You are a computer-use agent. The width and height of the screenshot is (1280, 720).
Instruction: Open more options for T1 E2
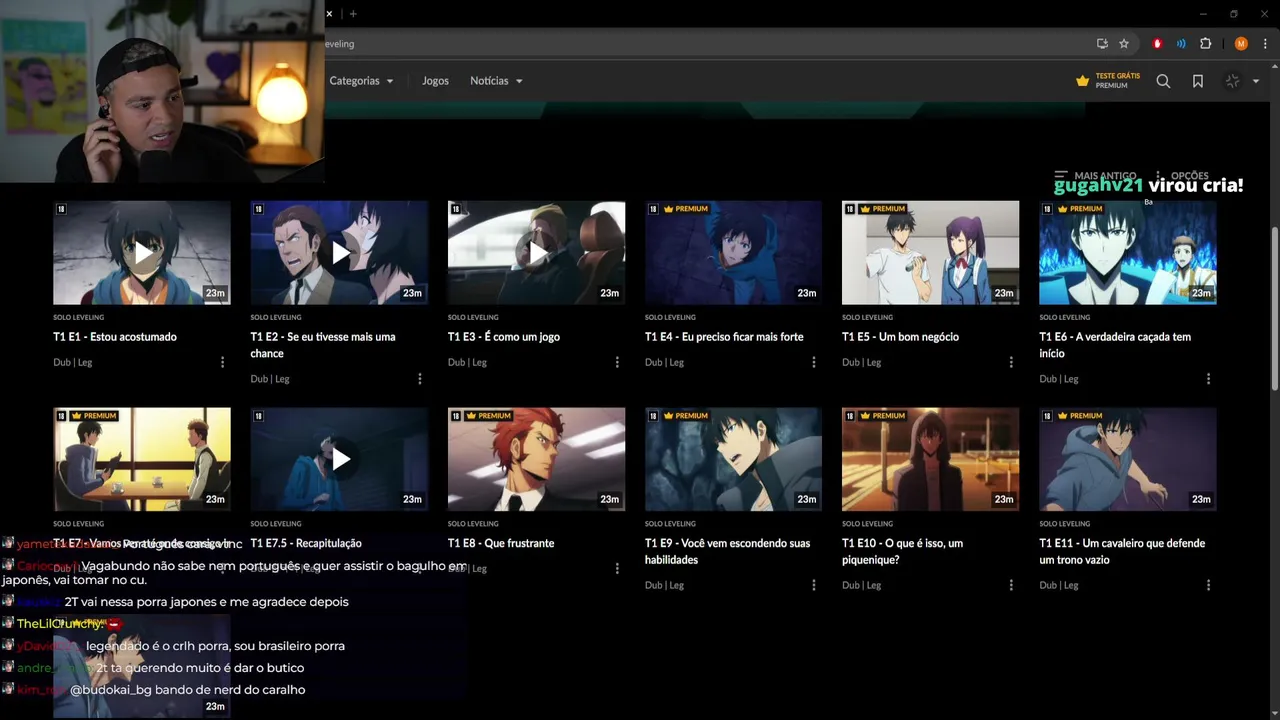pyautogui.click(x=419, y=379)
